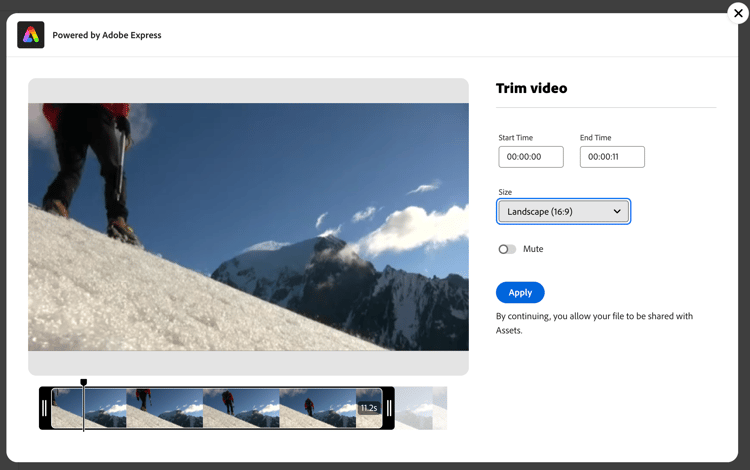Click the fourth timeline thumbnail frame
This screenshot has height=470, width=750.
[x=318, y=408]
